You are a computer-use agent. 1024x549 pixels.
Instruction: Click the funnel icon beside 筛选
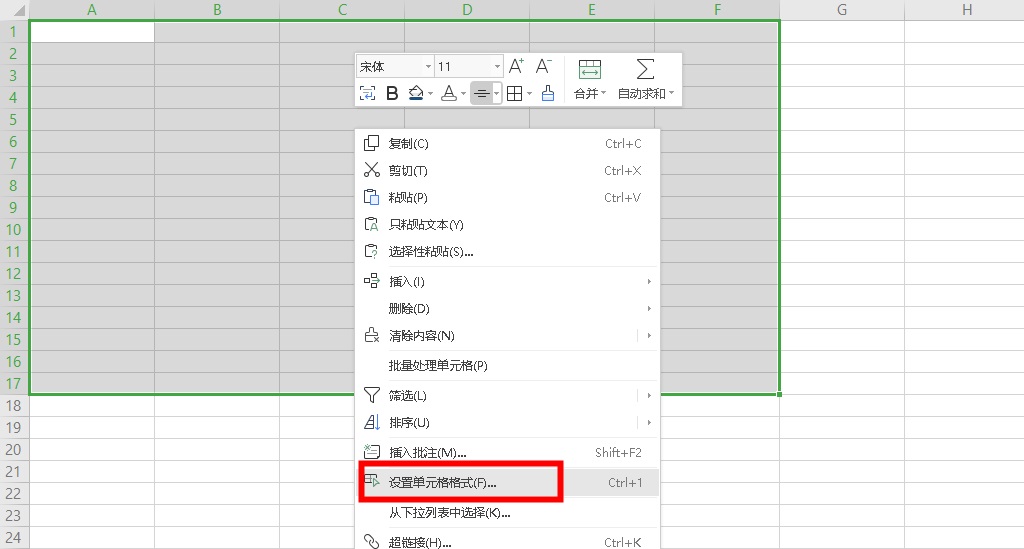point(372,395)
